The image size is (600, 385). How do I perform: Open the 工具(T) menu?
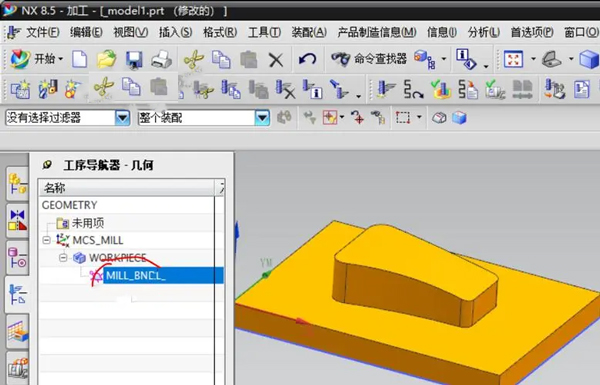[264, 32]
